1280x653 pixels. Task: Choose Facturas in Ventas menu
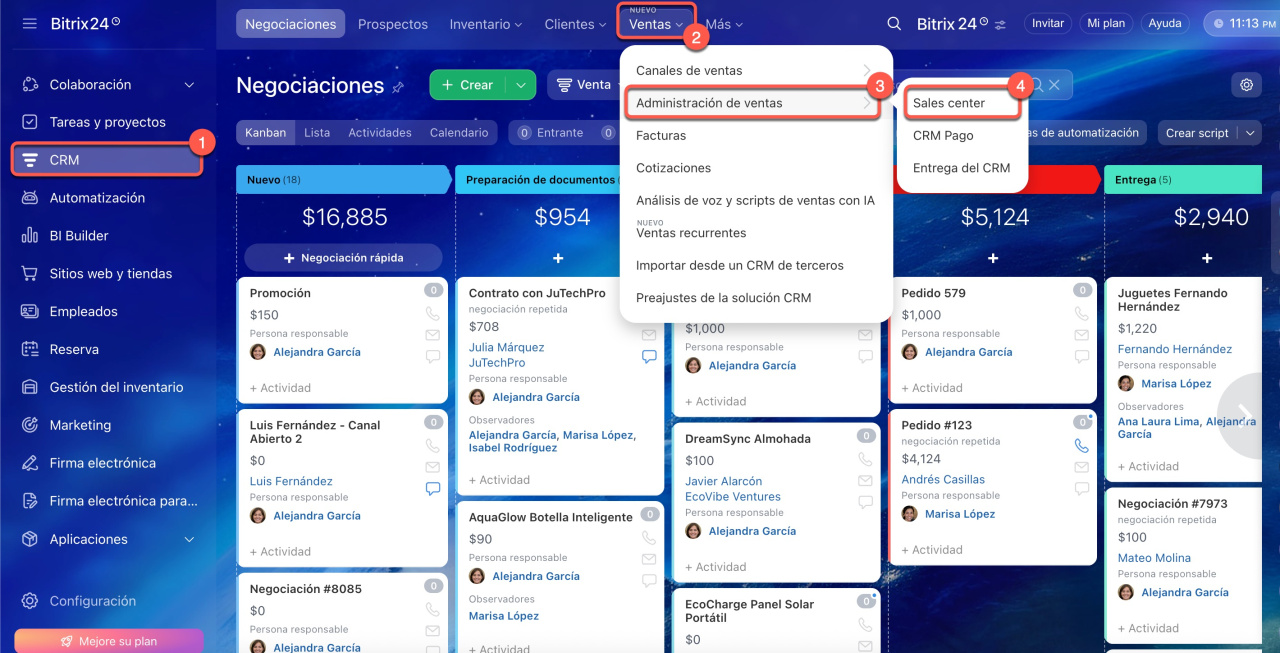(661, 135)
